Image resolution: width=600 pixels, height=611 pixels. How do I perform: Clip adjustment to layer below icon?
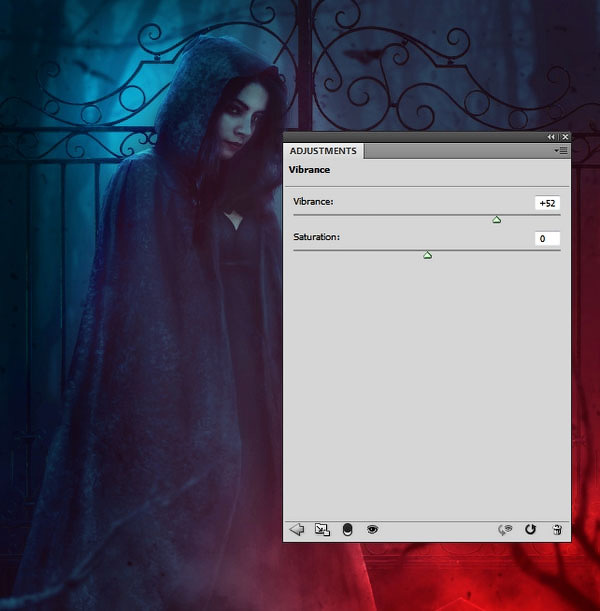click(x=347, y=529)
